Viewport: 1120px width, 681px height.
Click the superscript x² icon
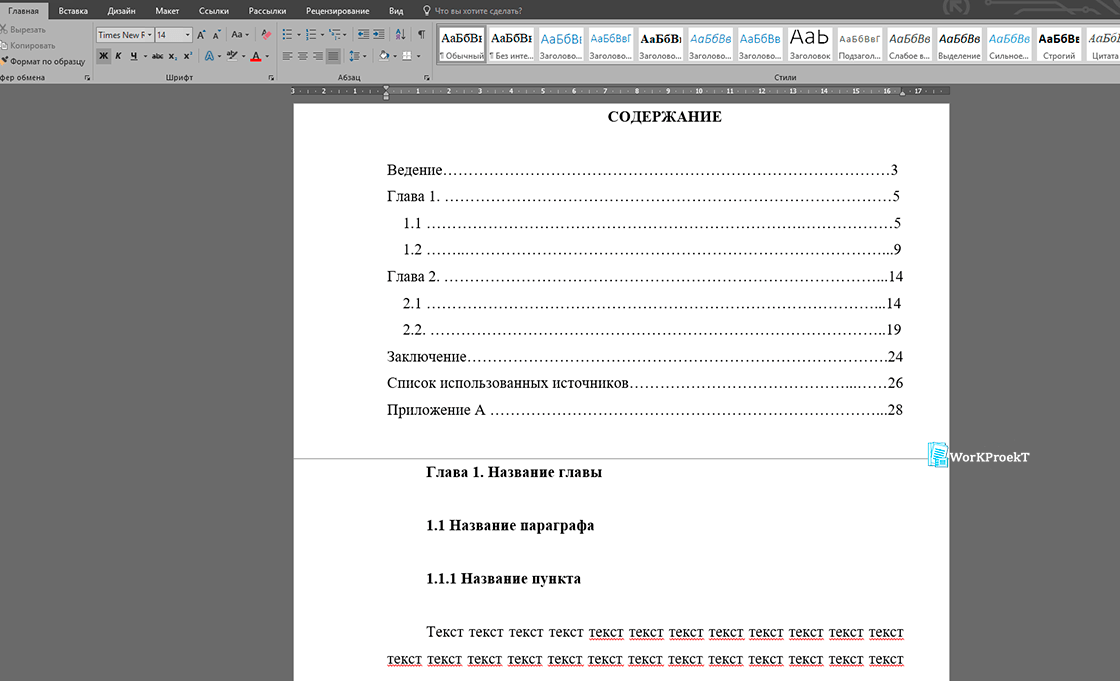pos(188,56)
